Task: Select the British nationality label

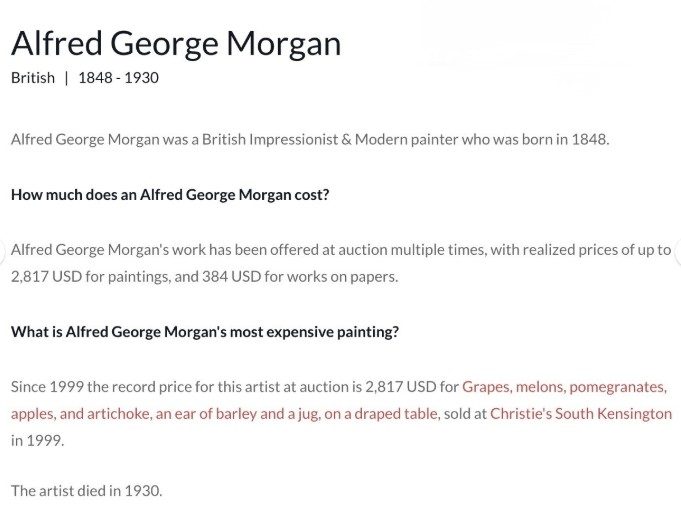Action: coord(33,78)
